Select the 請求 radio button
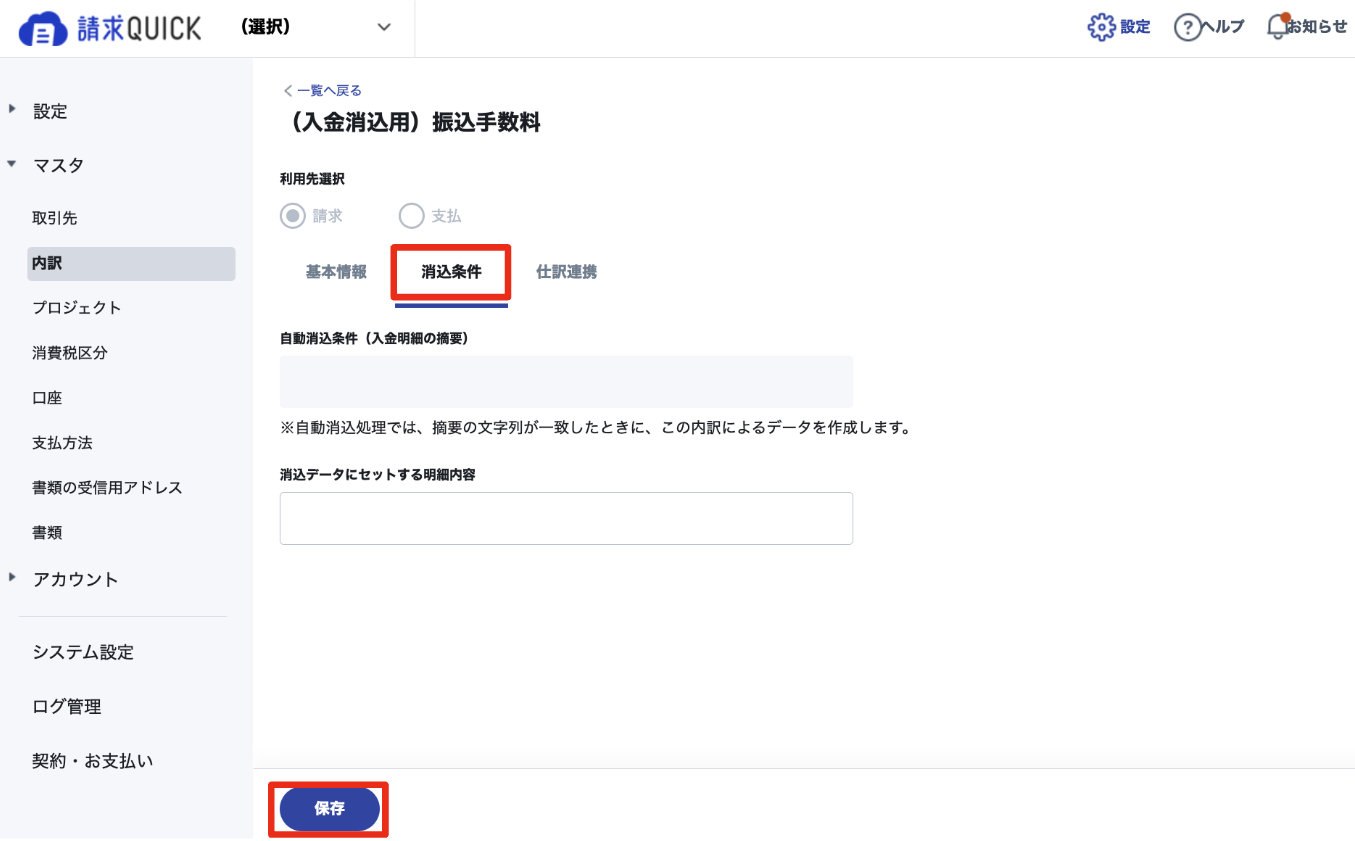This screenshot has height=841, width=1355. pyautogui.click(x=293, y=216)
